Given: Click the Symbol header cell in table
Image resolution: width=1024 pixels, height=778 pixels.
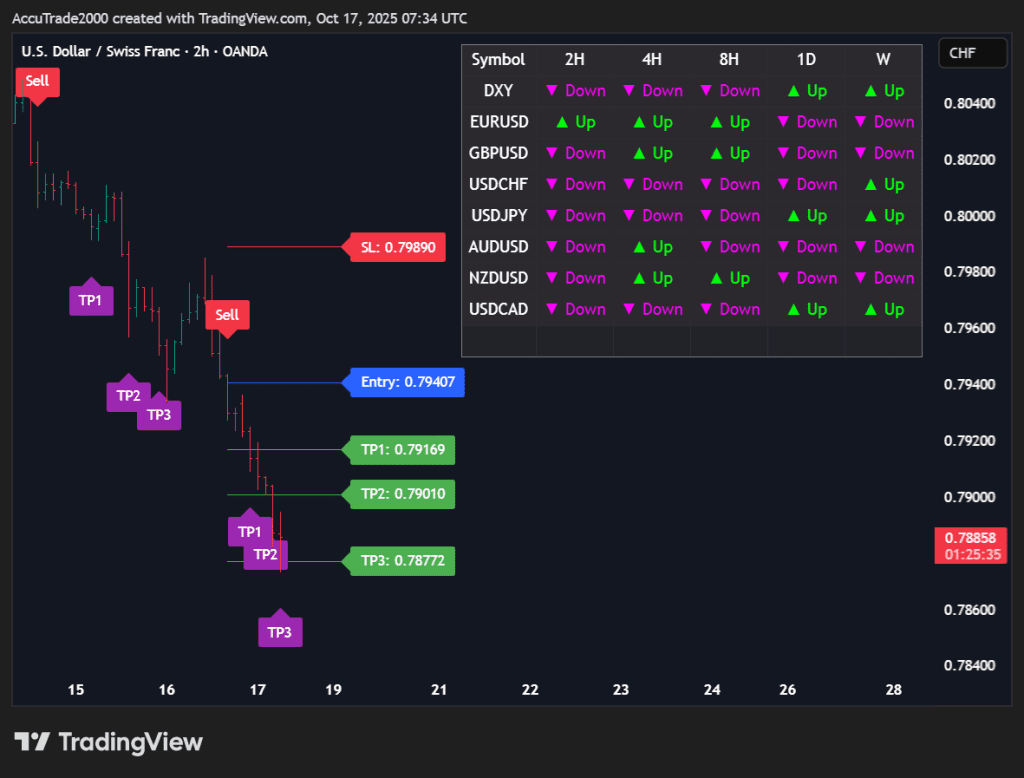Looking at the screenshot, I should tap(498, 60).
